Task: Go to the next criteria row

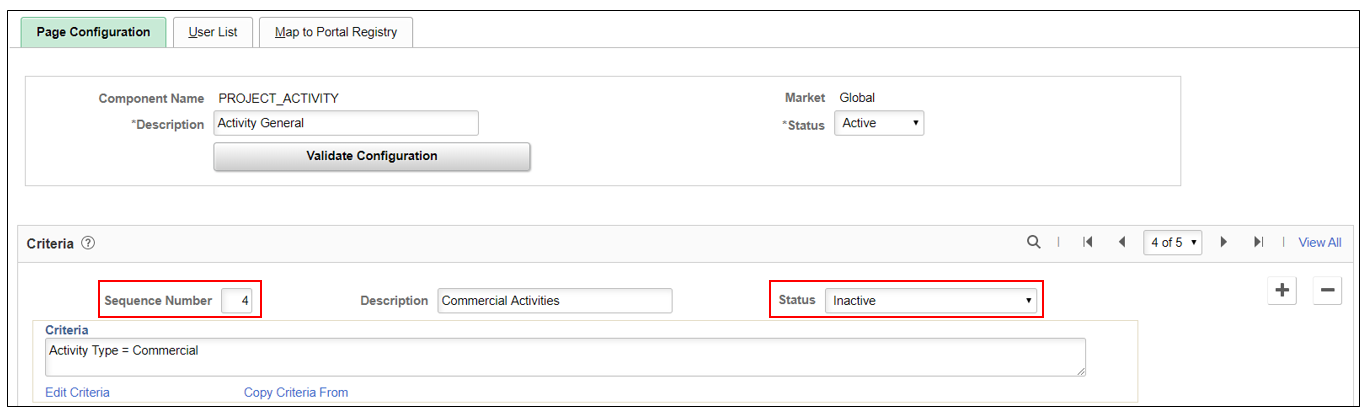Action: (1223, 242)
